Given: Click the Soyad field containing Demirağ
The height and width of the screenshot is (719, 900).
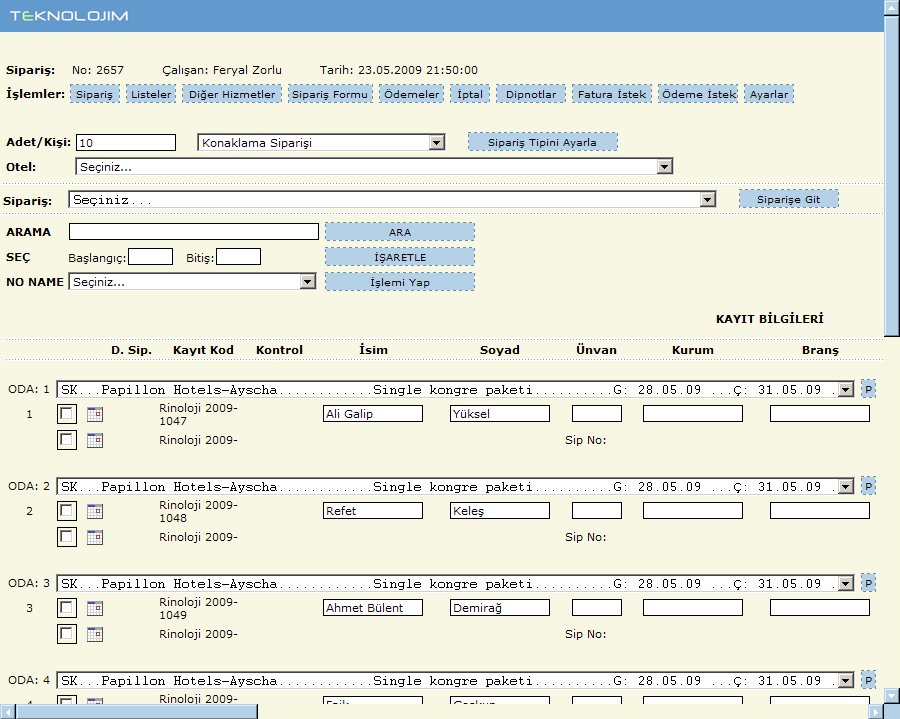Looking at the screenshot, I should point(500,608).
